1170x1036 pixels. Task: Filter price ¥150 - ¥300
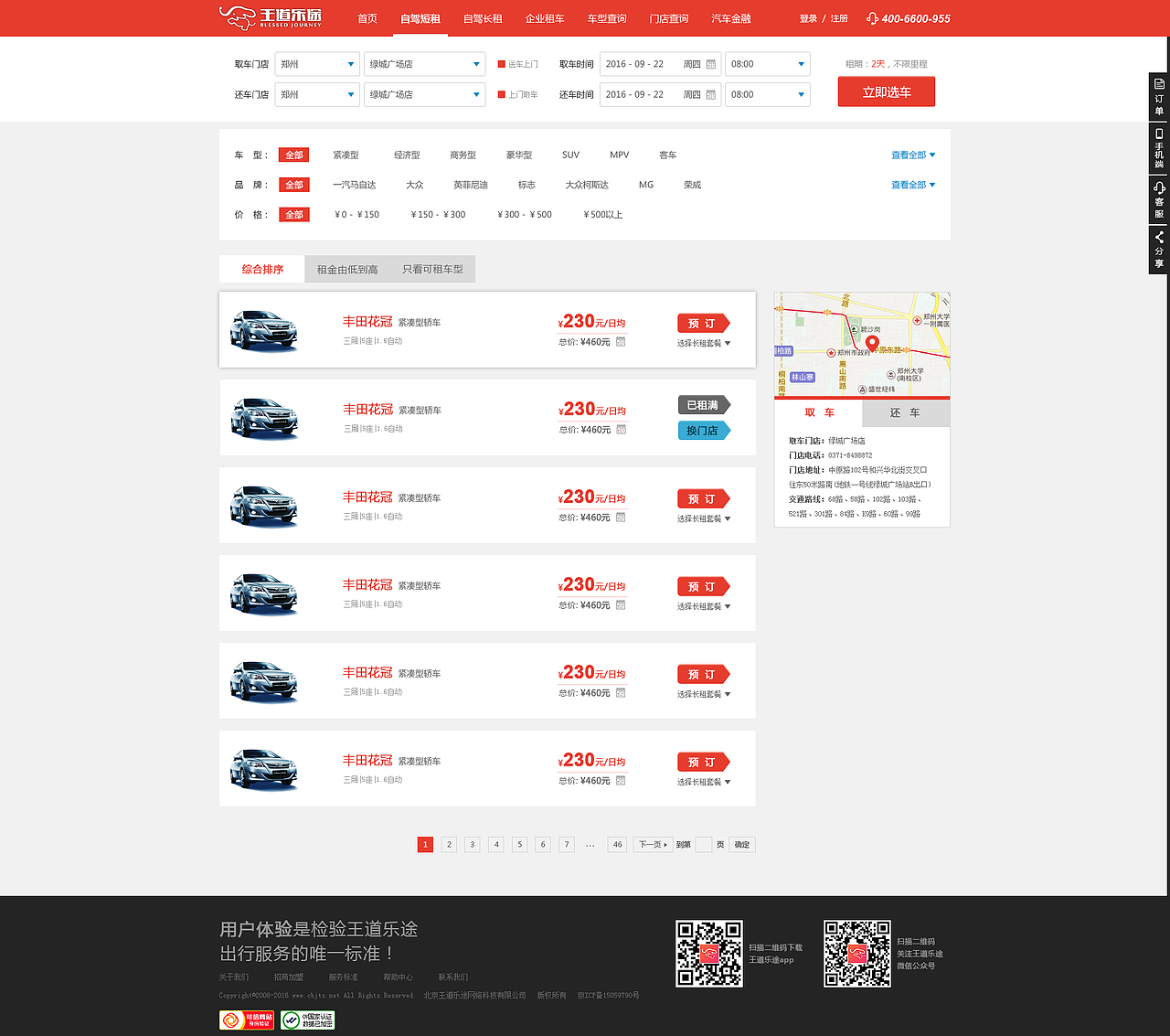438,215
